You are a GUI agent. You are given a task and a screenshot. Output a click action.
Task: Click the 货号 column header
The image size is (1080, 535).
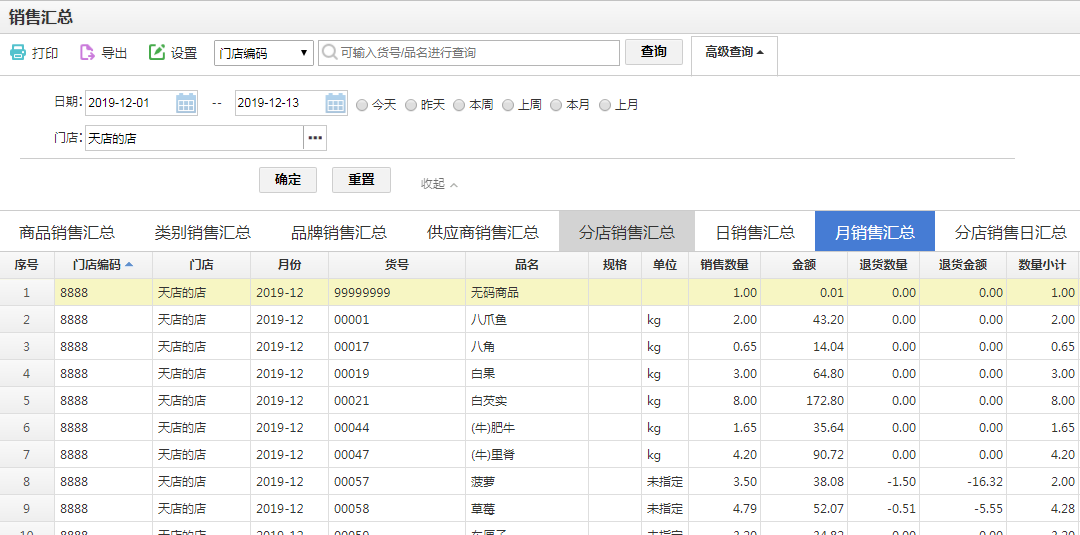click(x=397, y=265)
